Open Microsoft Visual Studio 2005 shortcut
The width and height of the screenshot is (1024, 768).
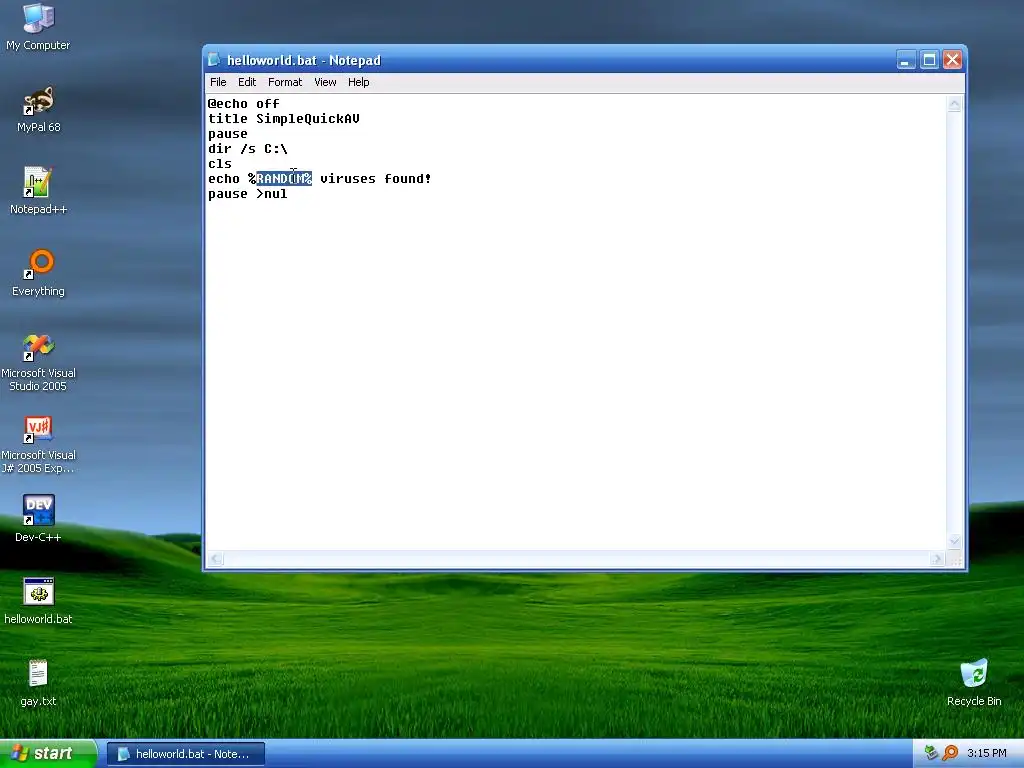(x=38, y=362)
